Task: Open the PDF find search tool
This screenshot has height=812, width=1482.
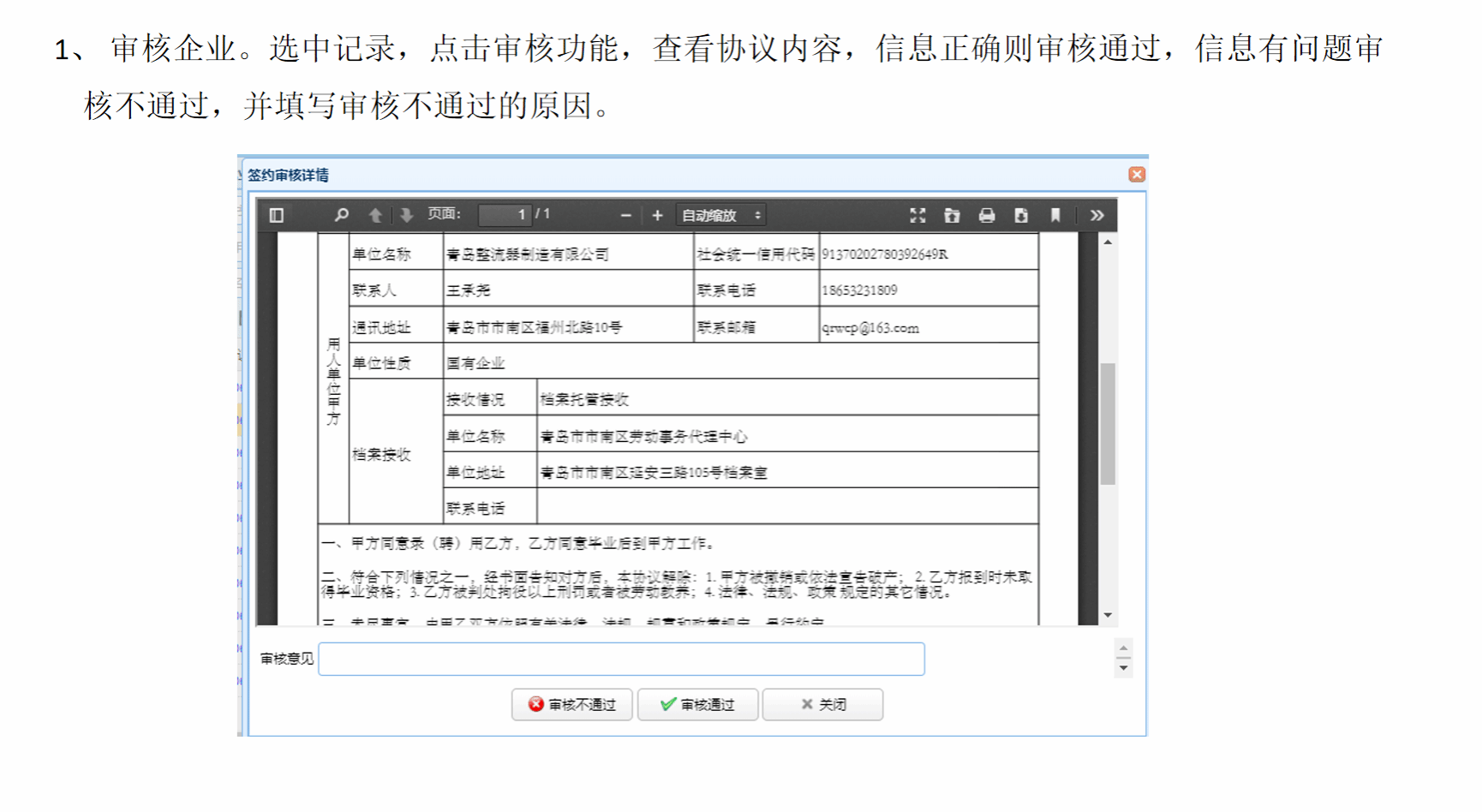Action: 342,215
